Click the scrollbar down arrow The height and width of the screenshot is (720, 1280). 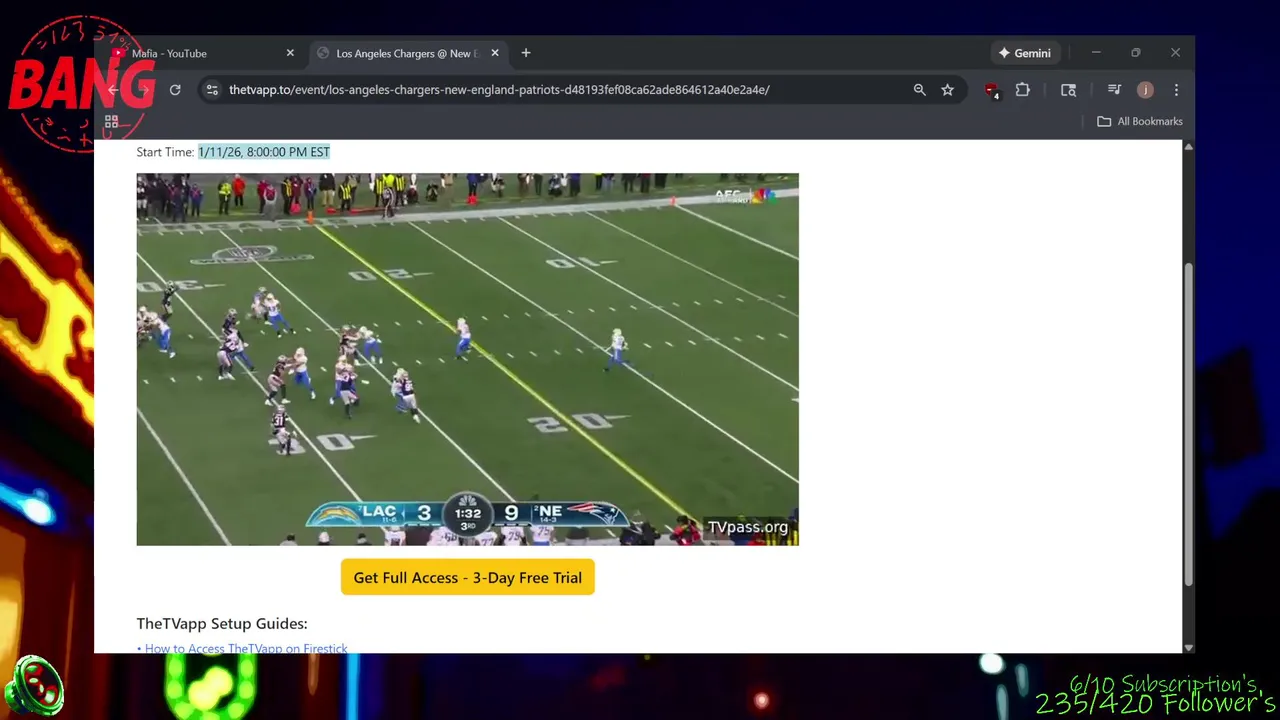[1188, 647]
